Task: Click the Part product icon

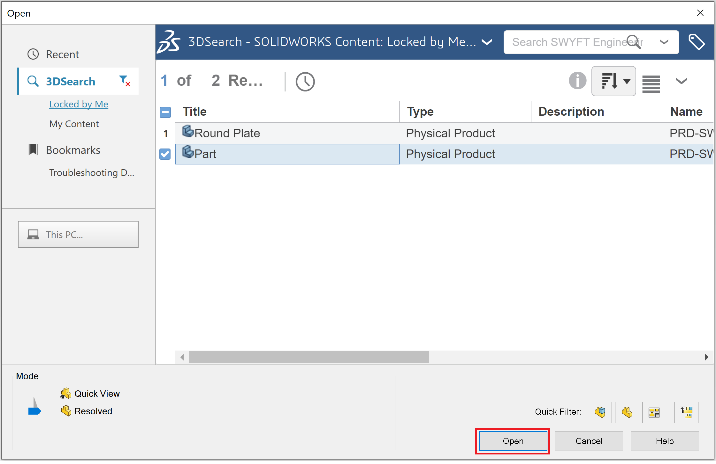Action: click(188, 152)
